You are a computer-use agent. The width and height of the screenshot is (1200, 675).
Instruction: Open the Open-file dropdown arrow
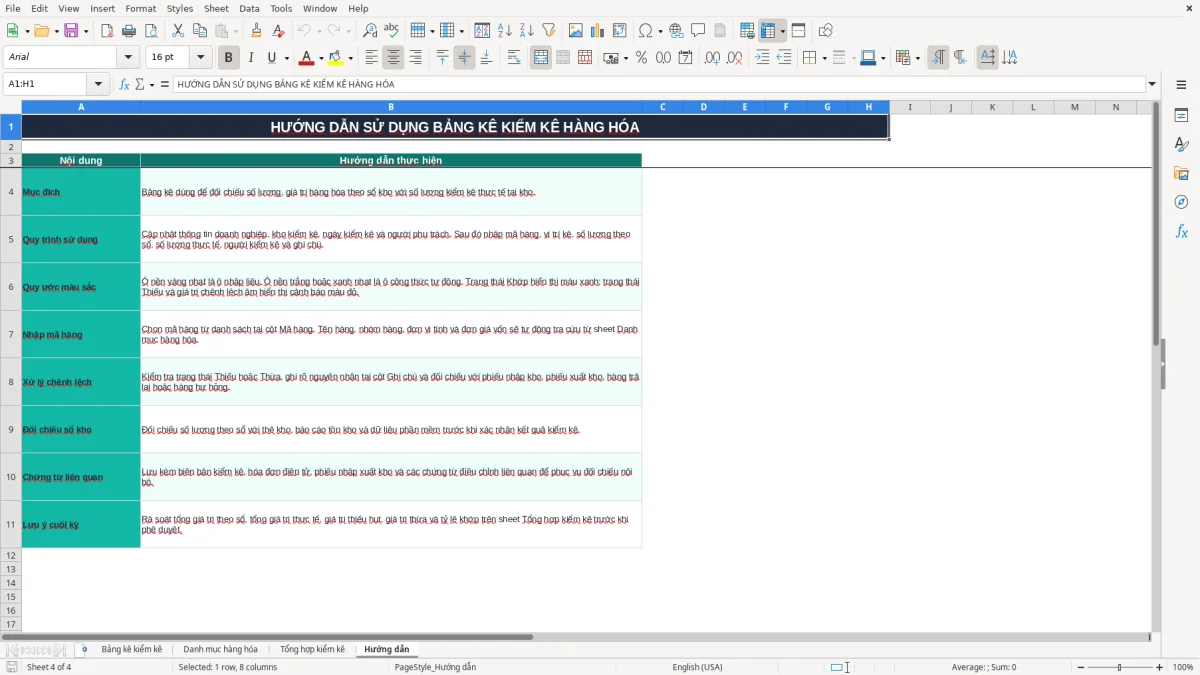[x=57, y=31]
